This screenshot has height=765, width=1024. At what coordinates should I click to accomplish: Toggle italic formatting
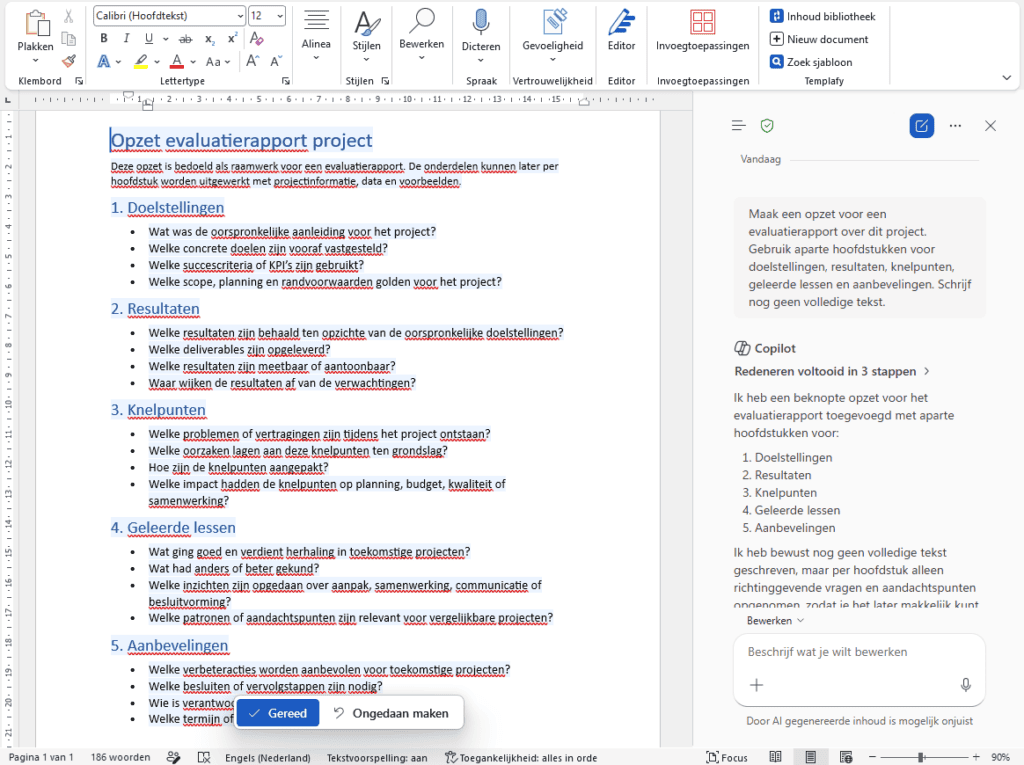[x=126, y=39]
